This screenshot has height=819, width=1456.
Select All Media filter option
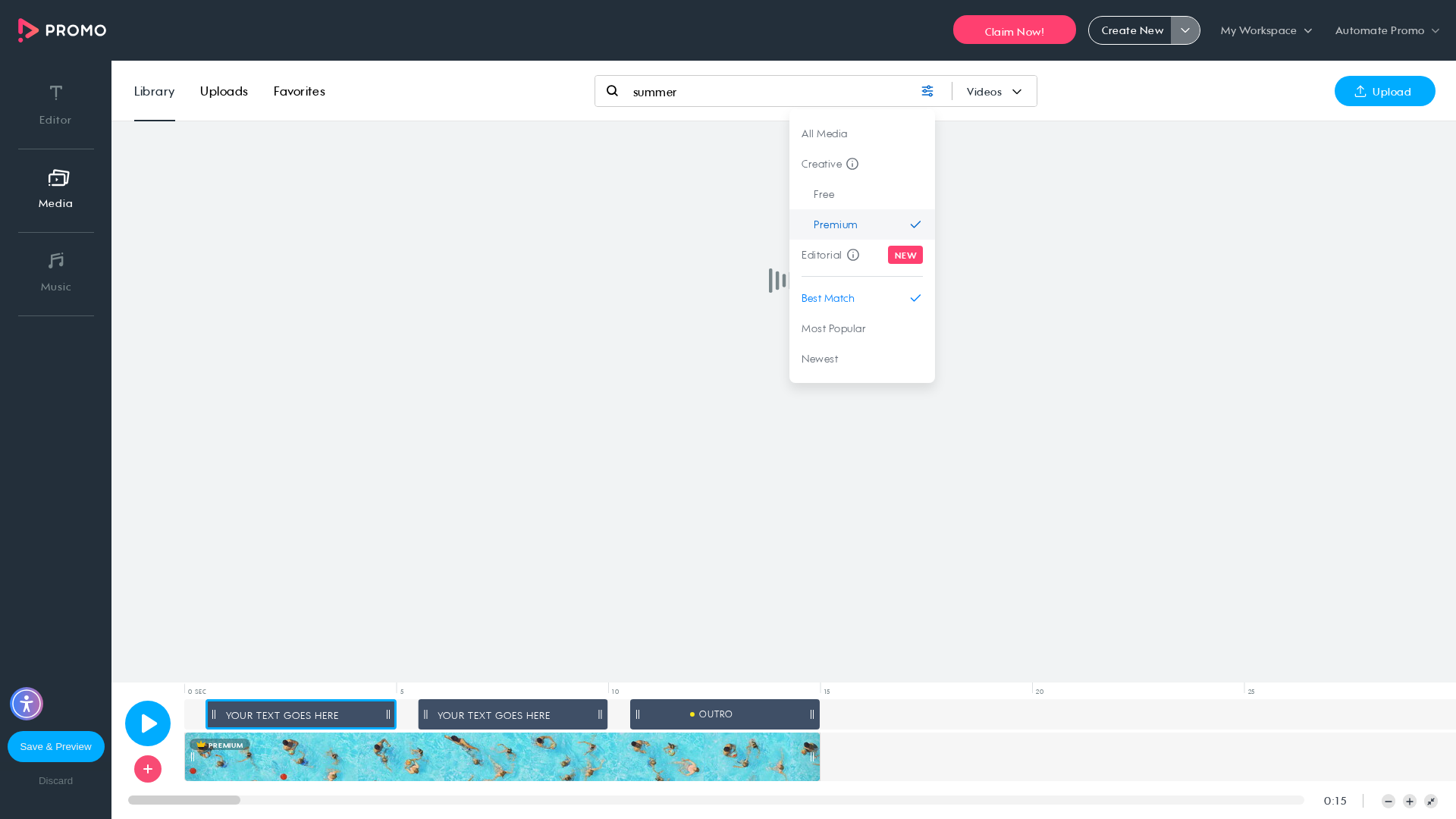point(862,133)
